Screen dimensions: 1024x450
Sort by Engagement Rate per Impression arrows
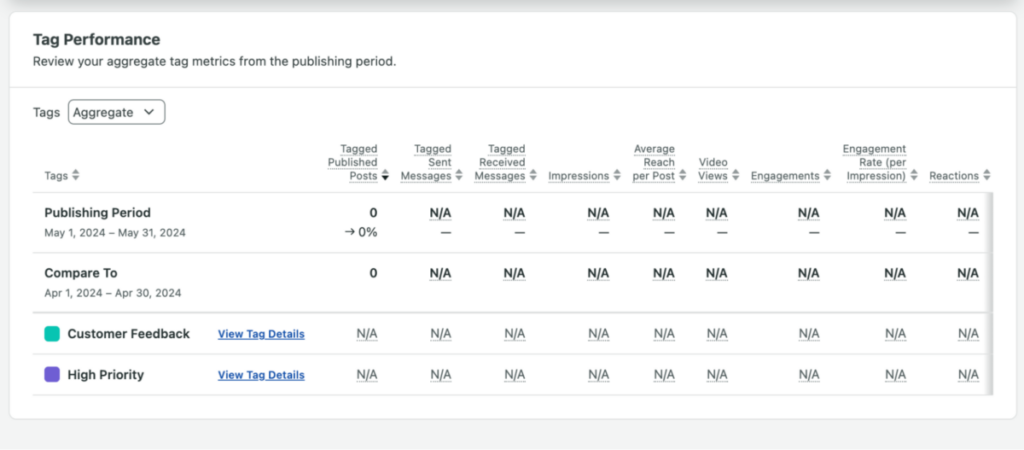tap(914, 176)
